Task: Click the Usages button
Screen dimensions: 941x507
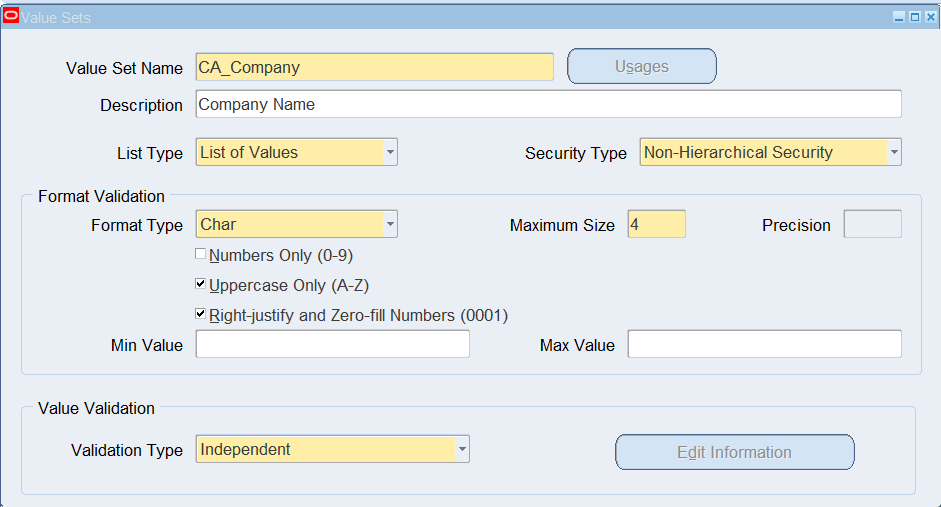Action: pos(642,66)
